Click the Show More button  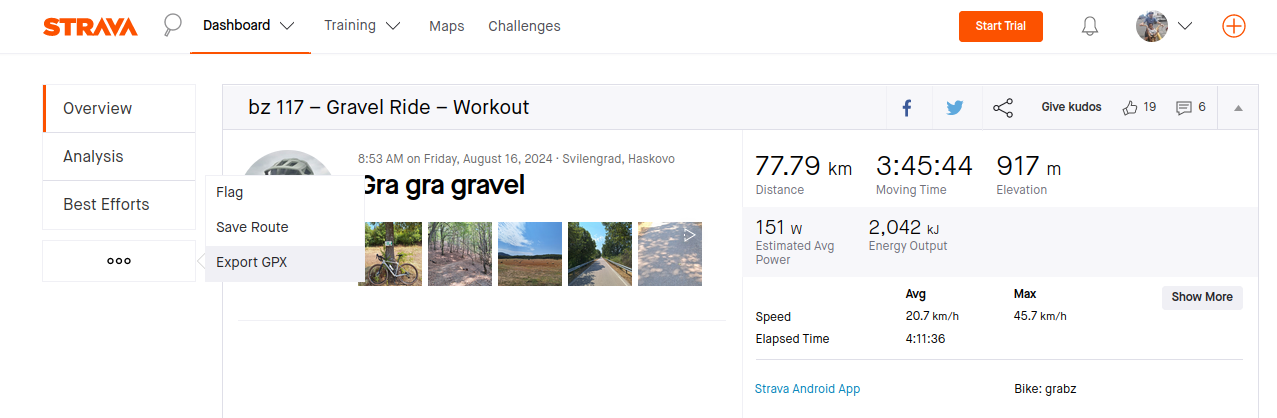point(1202,297)
